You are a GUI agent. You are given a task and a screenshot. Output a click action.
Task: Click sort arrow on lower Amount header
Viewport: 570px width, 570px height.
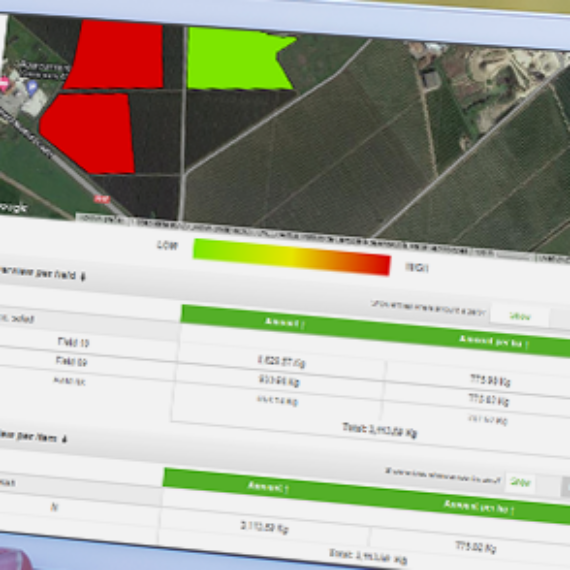coord(286,489)
